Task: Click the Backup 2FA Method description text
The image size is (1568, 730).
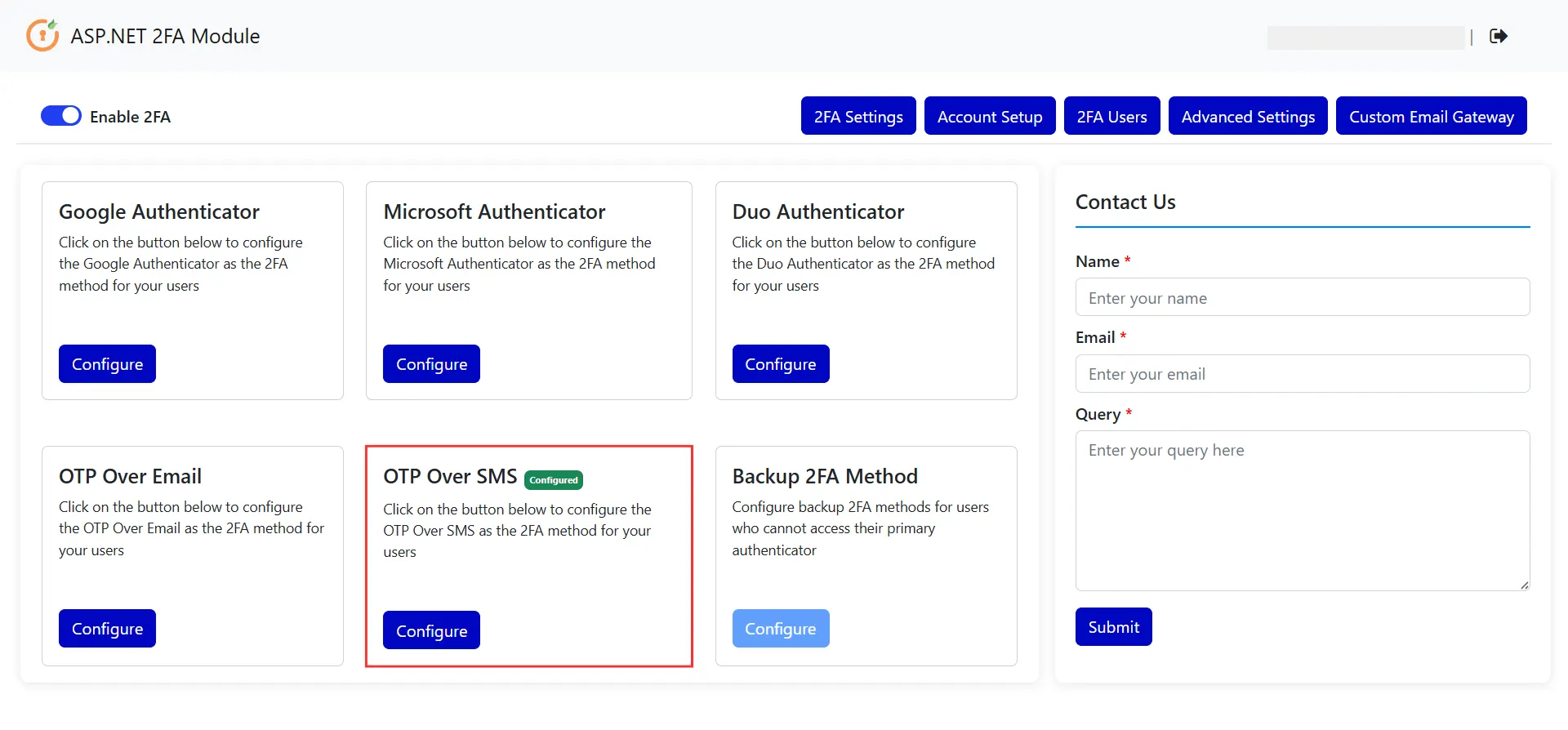Action: pos(861,528)
